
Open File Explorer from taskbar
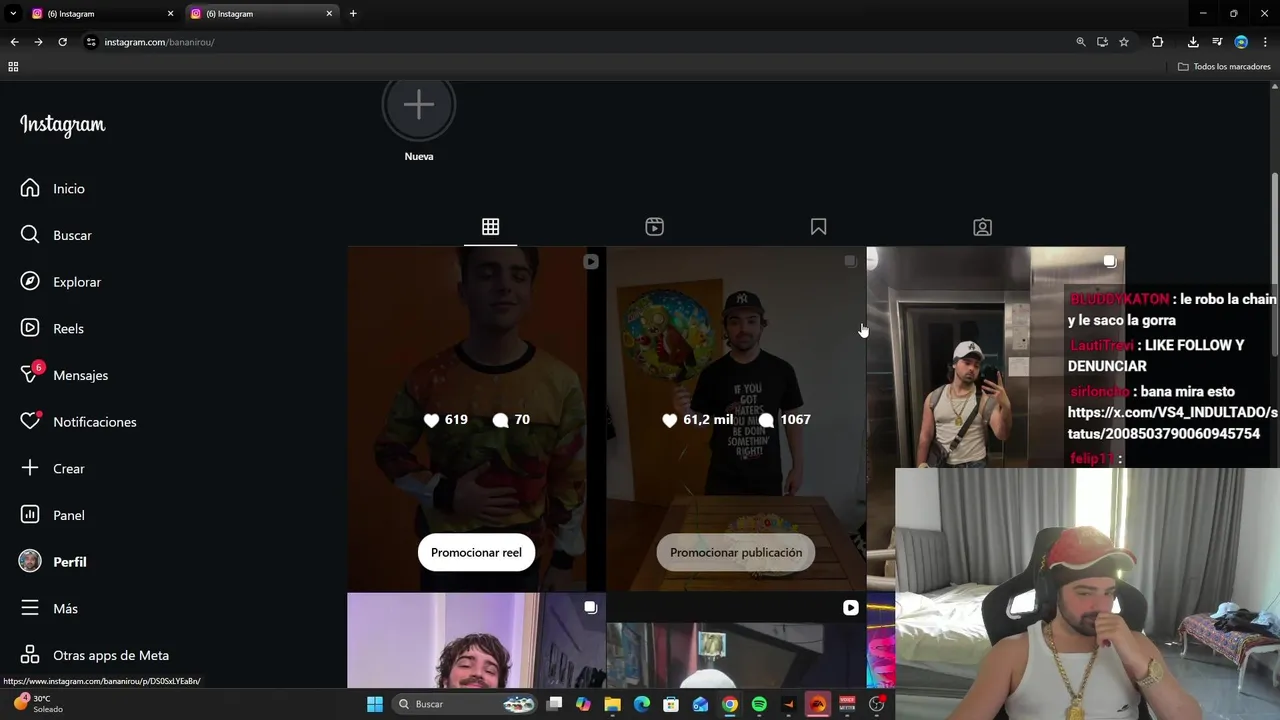612,704
